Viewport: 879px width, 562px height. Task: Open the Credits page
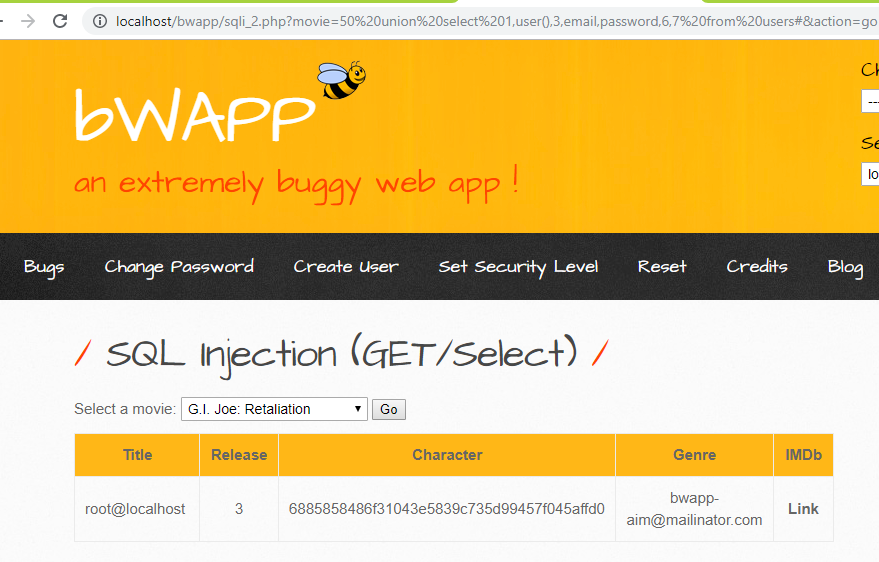point(757,266)
